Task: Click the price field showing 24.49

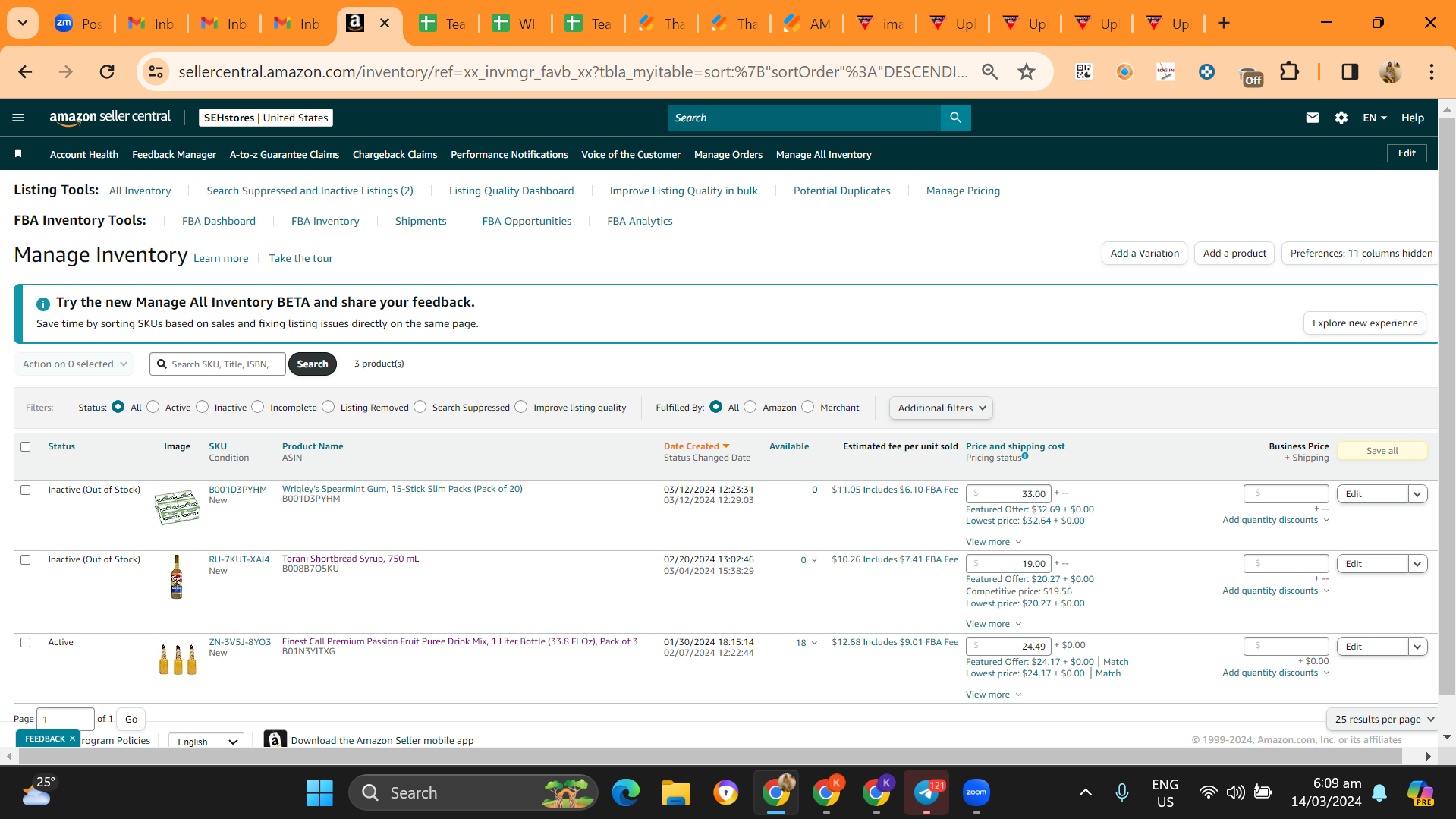Action: (1008, 646)
